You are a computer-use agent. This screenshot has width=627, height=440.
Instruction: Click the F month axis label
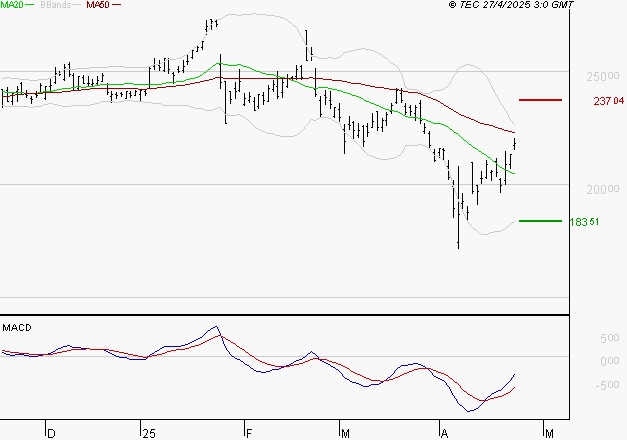249,434
